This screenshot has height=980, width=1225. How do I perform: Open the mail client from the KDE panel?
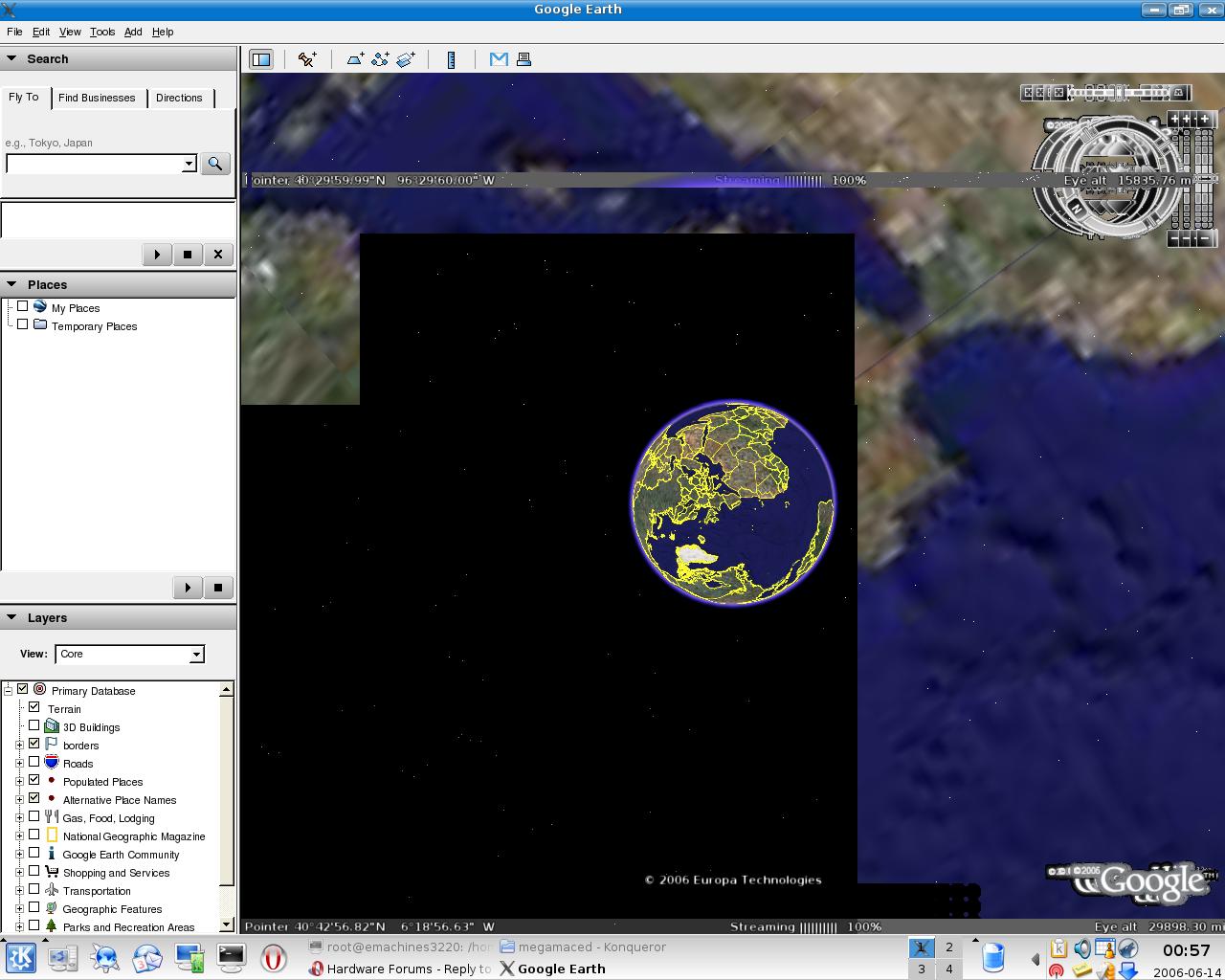click(146, 957)
